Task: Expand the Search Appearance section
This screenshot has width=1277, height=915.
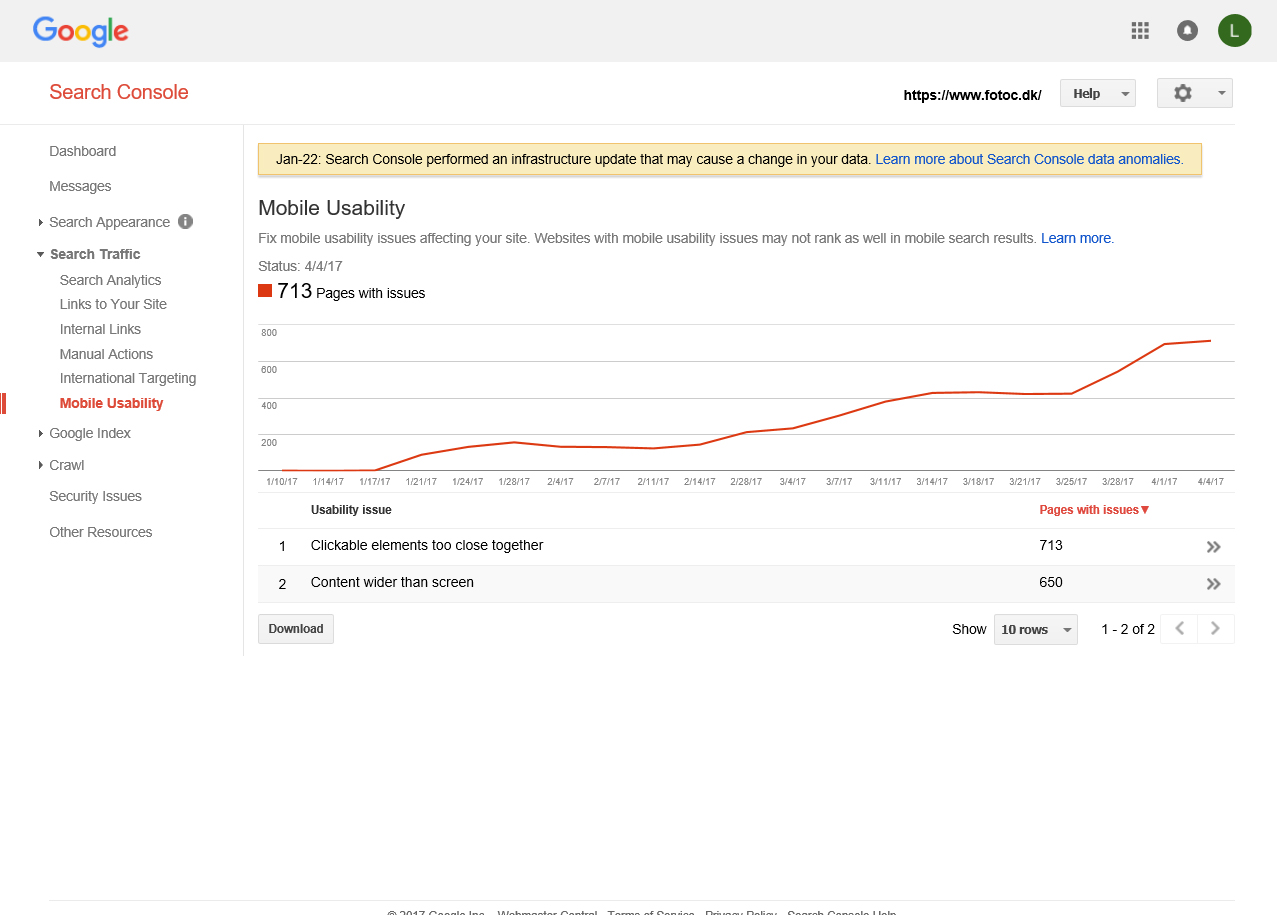Action: [40, 223]
